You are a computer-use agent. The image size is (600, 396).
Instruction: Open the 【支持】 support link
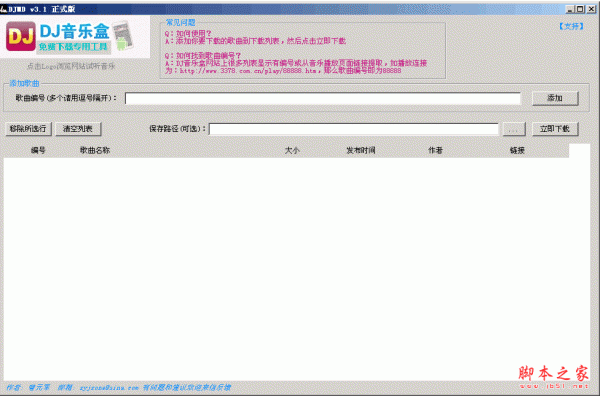(x=571, y=26)
